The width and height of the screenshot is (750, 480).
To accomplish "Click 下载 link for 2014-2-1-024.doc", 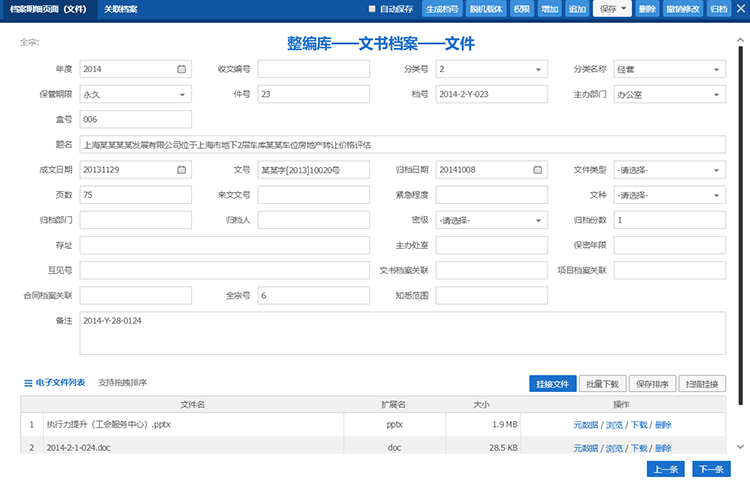I will [639, 448].
